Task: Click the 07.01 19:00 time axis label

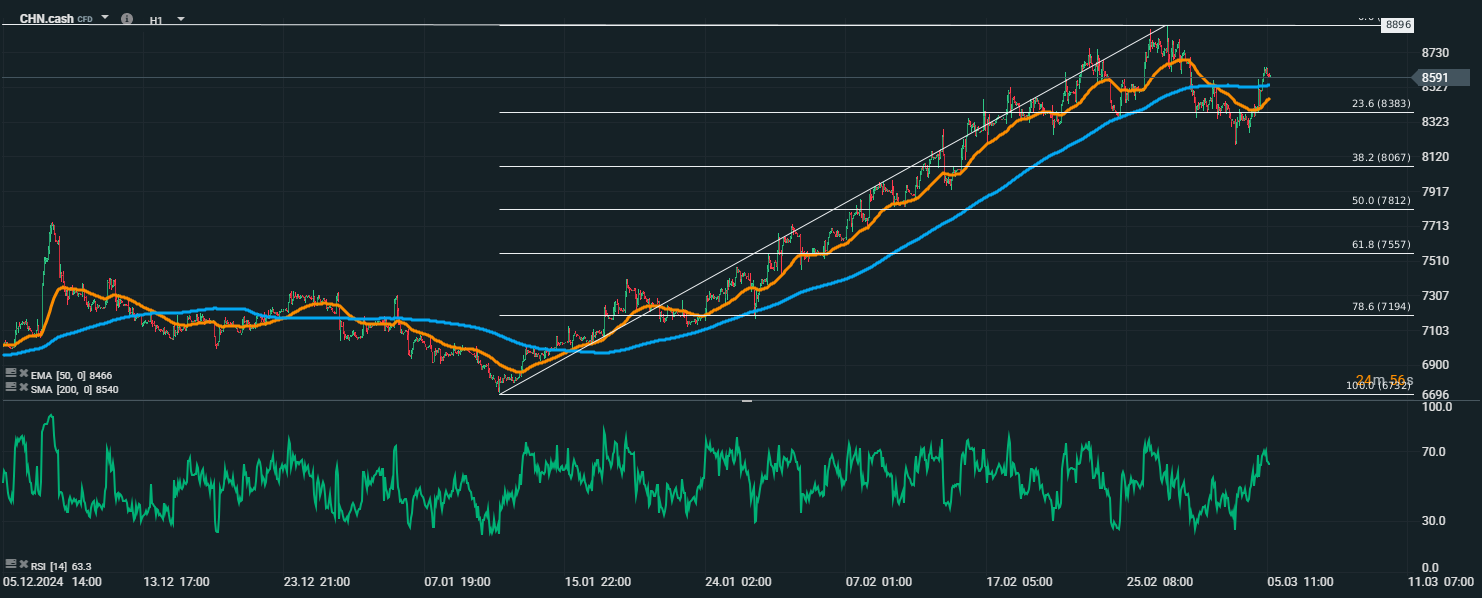Action: click(x=457, y=581)
